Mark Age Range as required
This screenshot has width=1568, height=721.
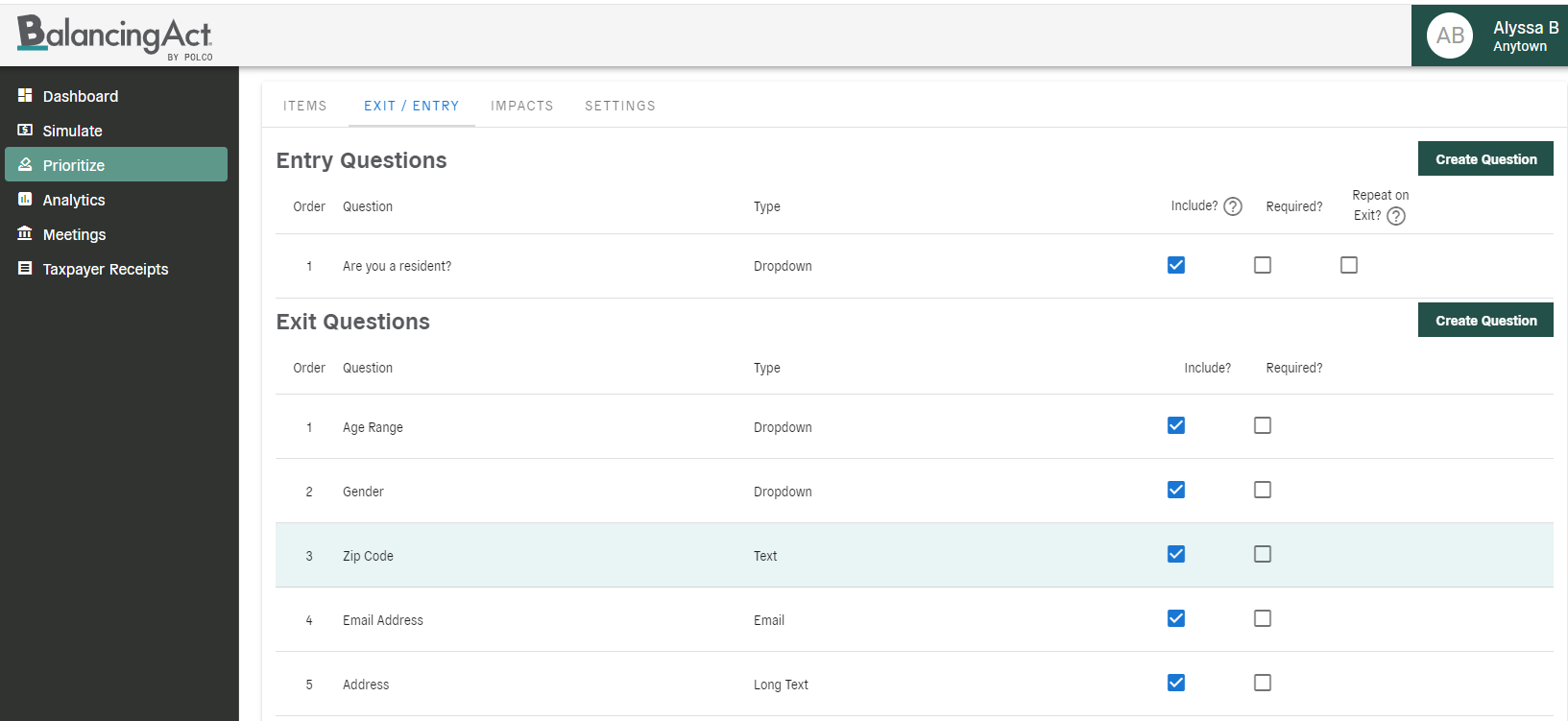click(x=1263, y=425)
